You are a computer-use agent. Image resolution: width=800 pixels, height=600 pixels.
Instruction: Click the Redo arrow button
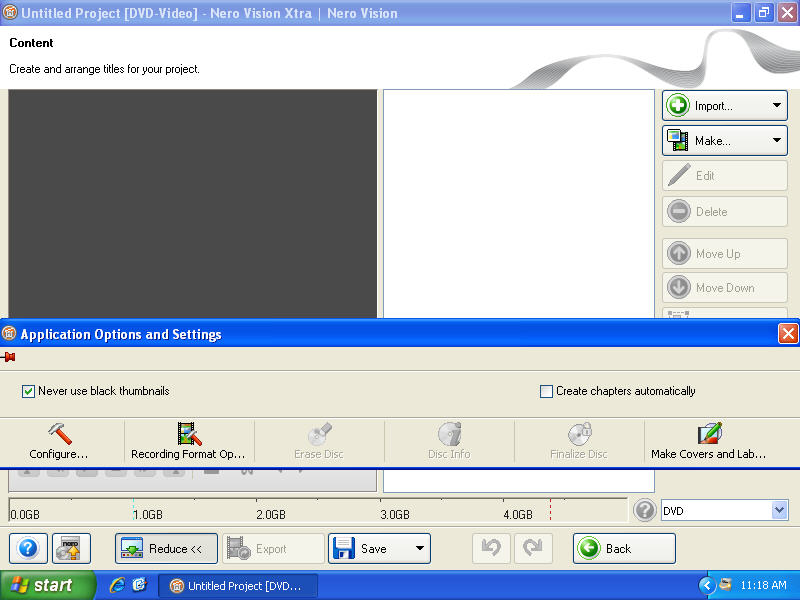point(533,548)
